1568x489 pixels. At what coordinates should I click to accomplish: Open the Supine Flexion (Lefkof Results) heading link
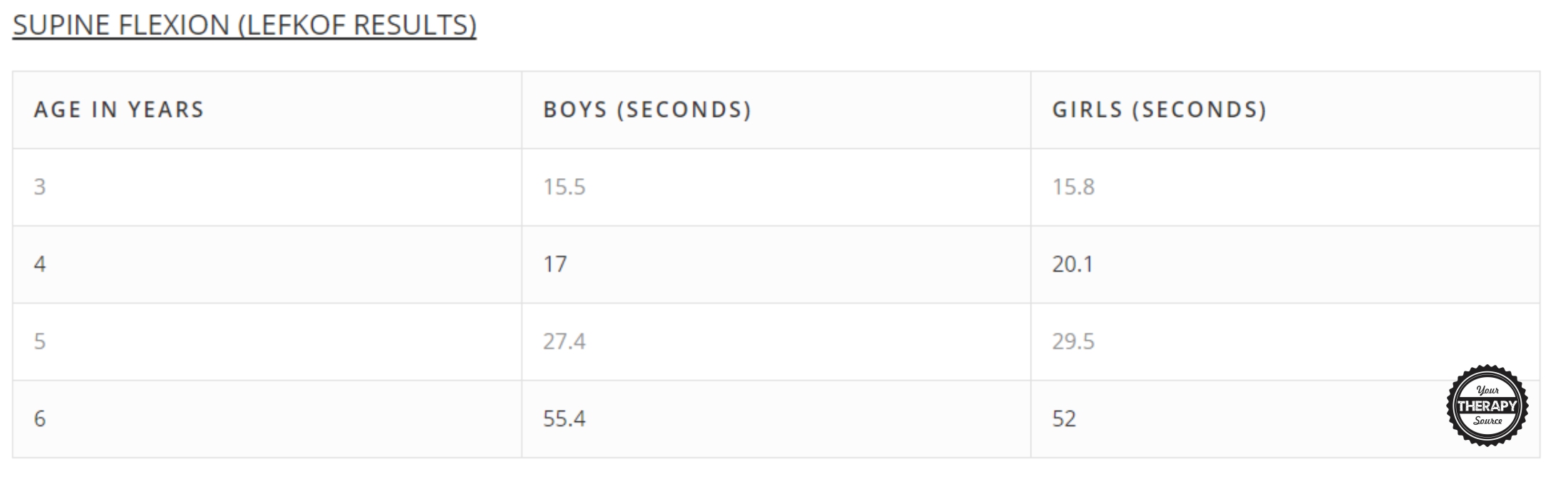click(244, 25)
